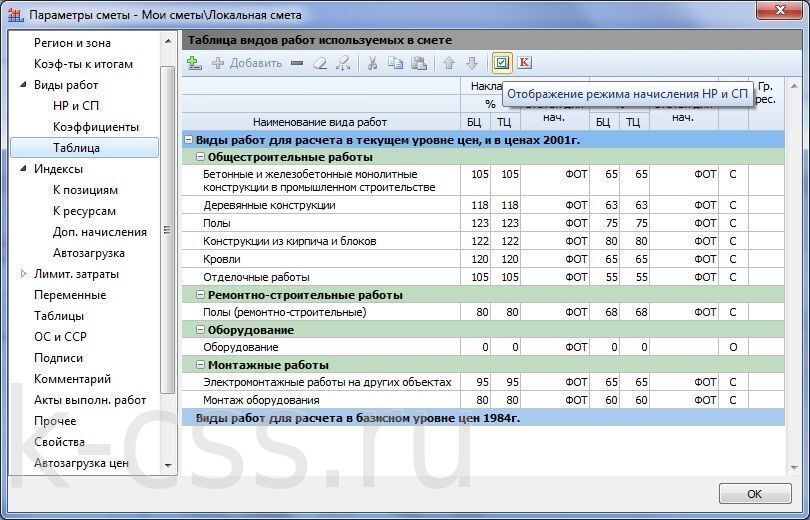
Task: Close the Параметры сметы window
Action: point(780,9)
